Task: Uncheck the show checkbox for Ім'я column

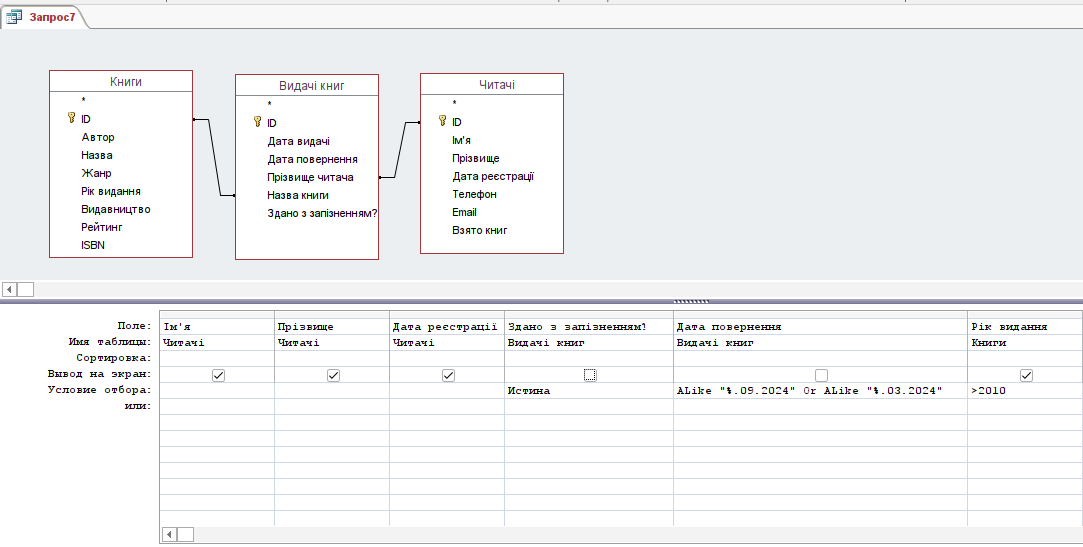Action: (218, 375)
